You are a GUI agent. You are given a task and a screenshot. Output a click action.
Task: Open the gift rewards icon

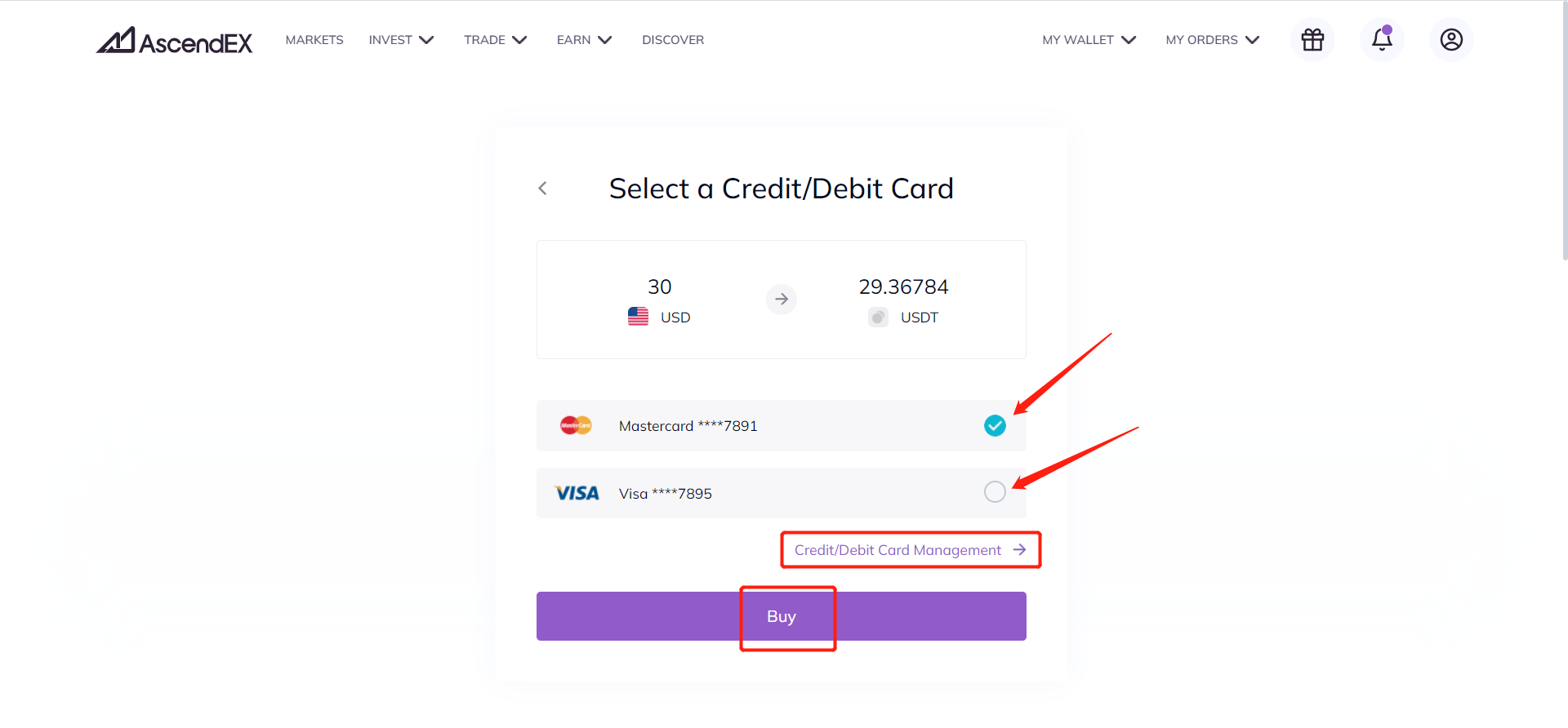[x=1312, y=39]
